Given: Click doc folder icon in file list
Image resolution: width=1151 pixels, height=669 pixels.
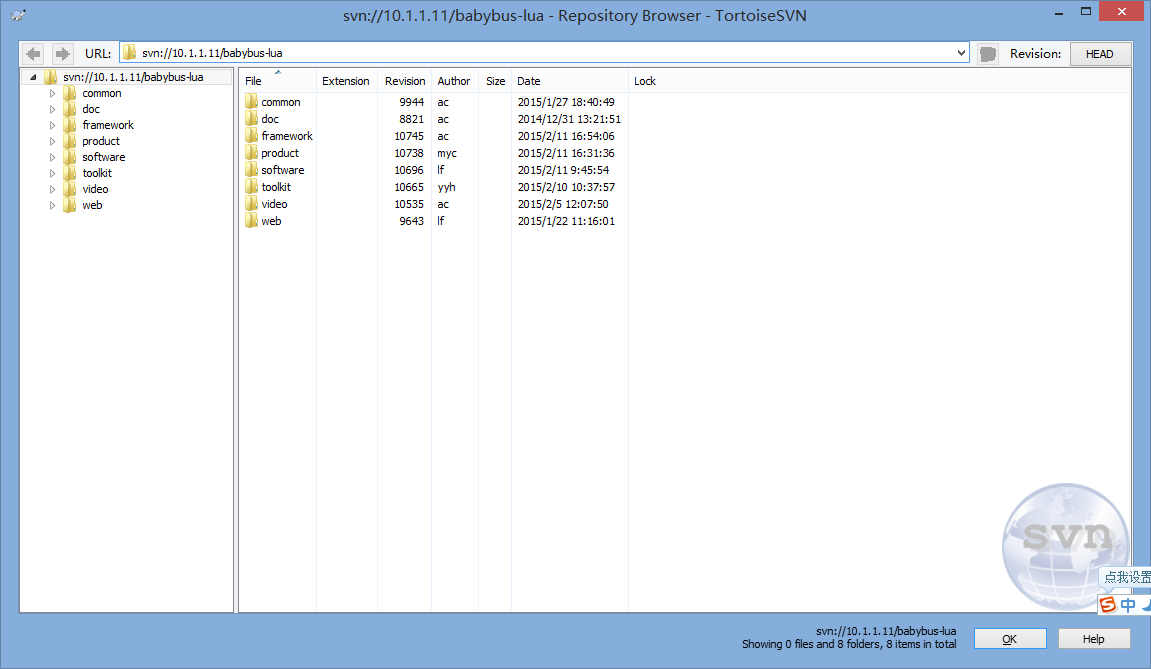Looking at the screenshot, I should pos(252,118).
